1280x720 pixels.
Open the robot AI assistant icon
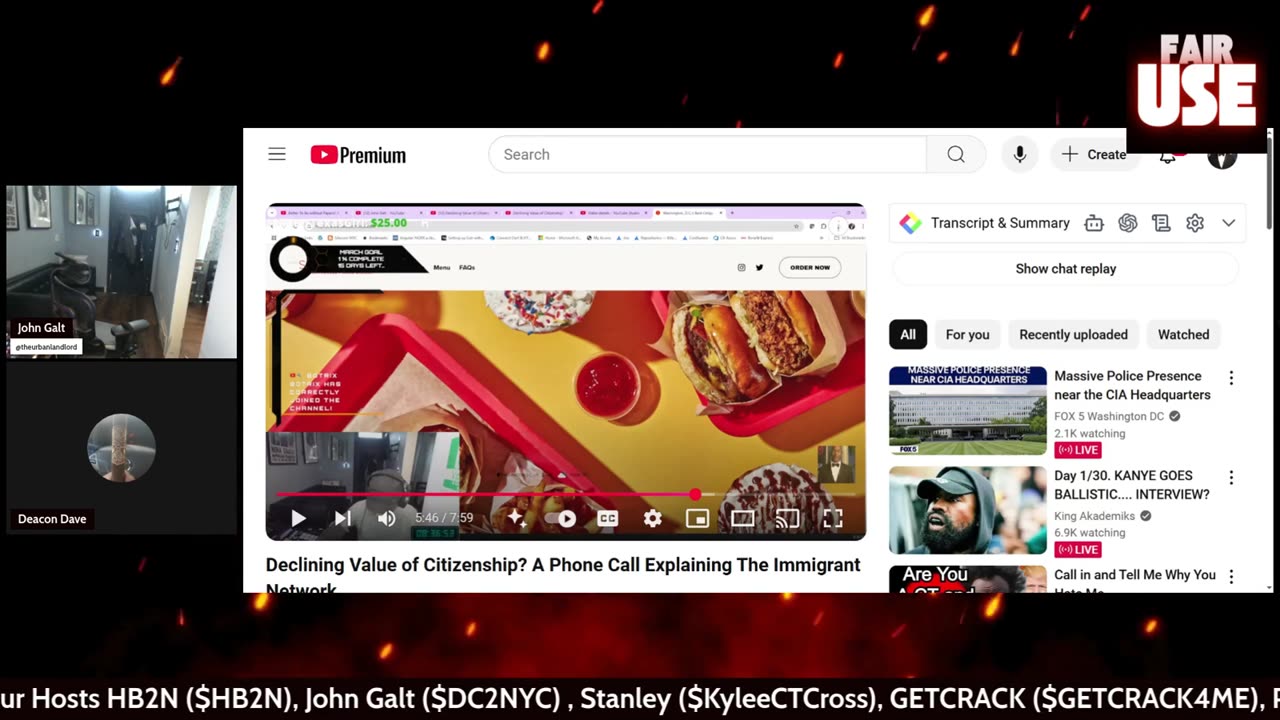pos(1094,223)
